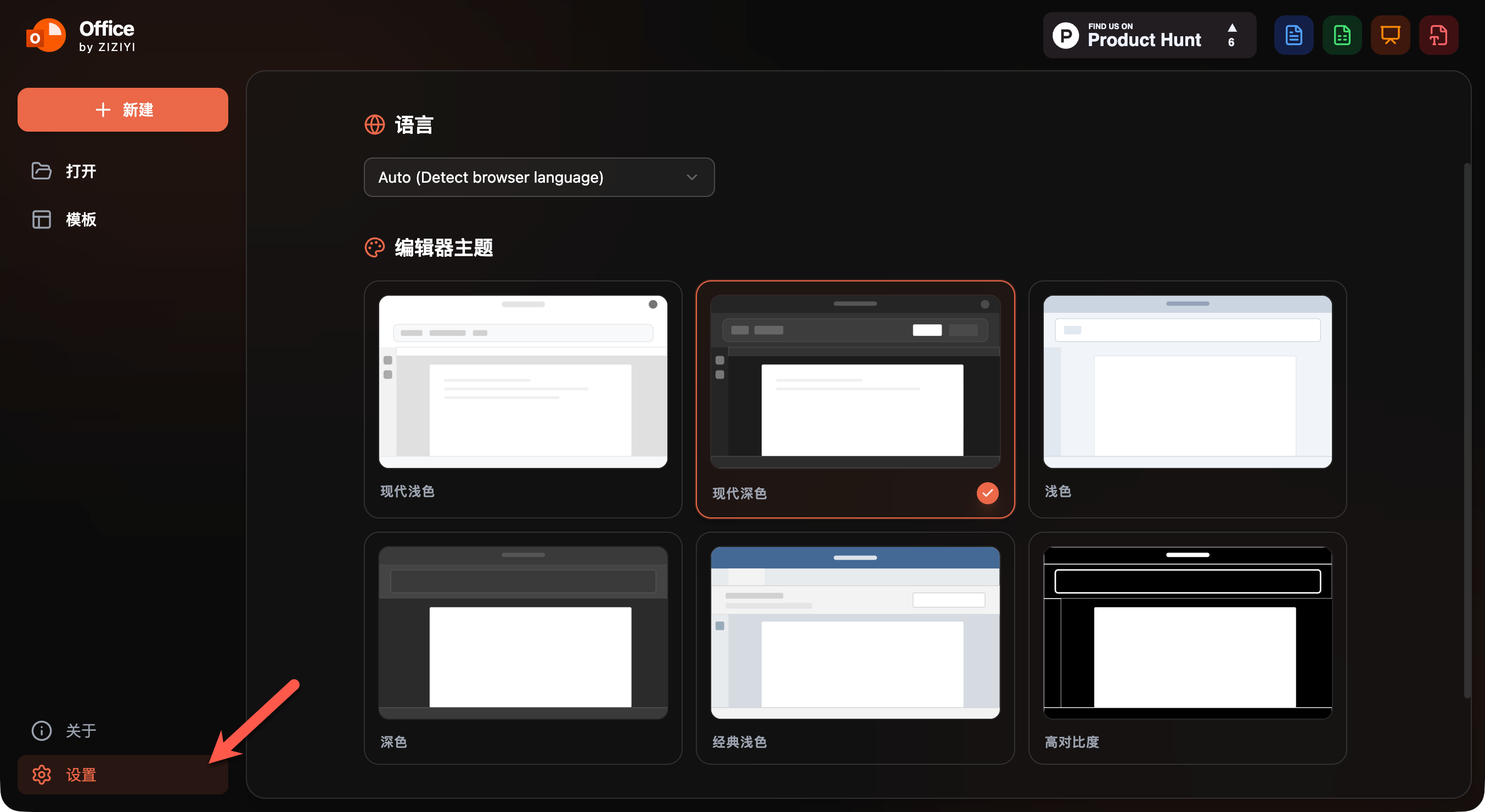Screen dimensions: 1485x812
Task: Click the chevron arrow in language selector
Action: (x=692, y=178)
